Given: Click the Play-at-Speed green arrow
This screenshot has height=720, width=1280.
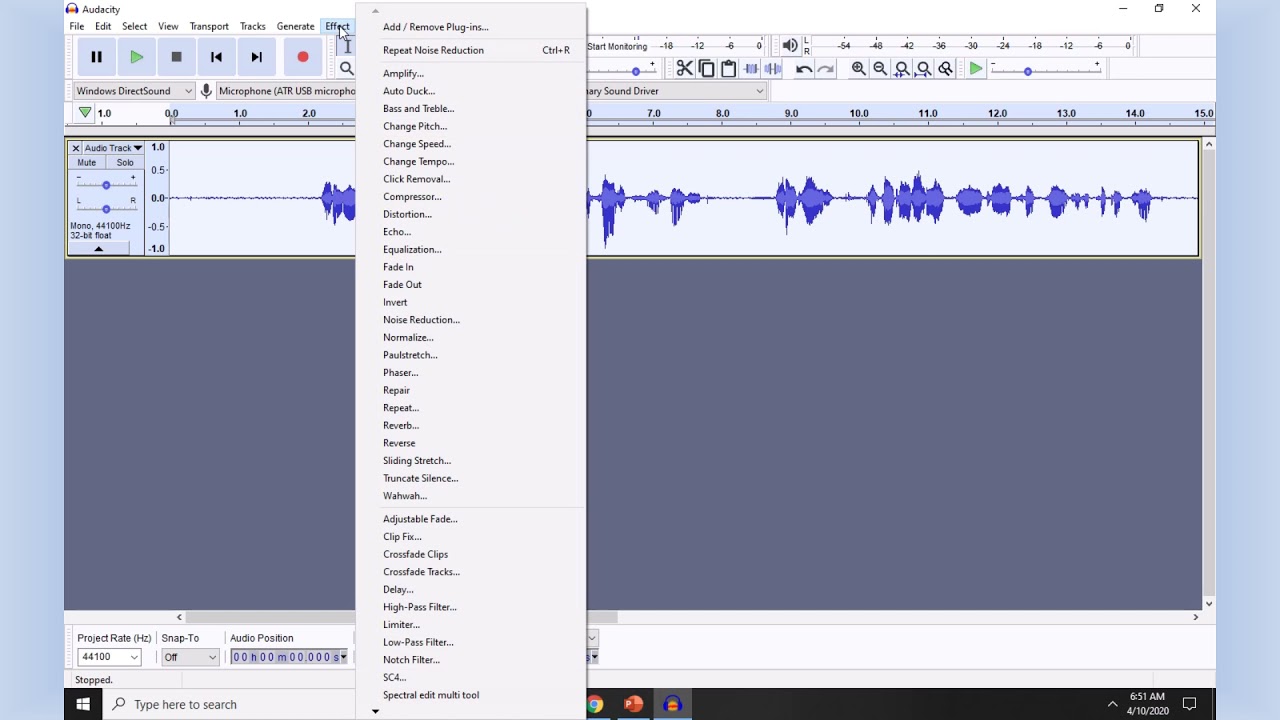Looking at the screenshot, I should coord(976,69).
